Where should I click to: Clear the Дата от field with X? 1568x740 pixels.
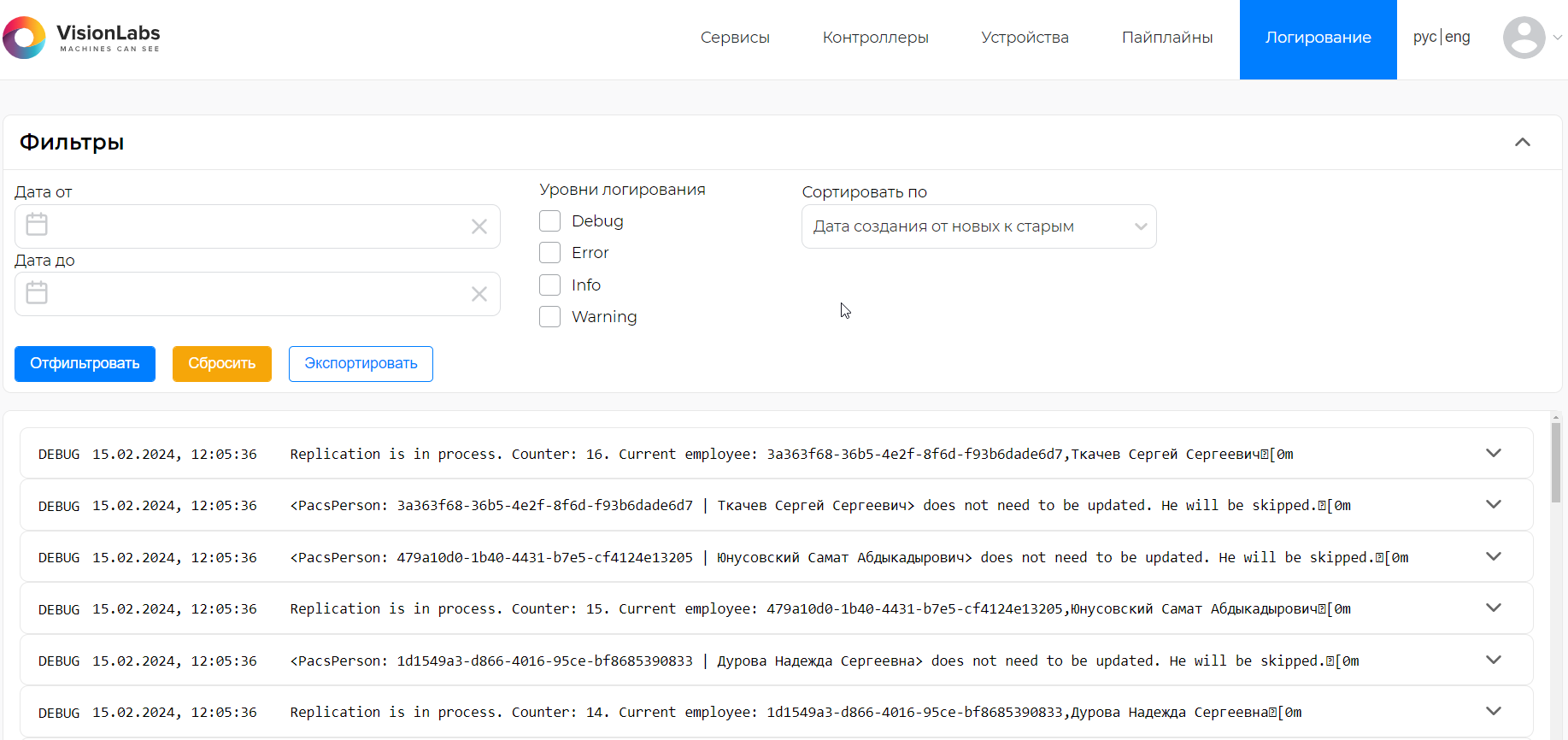point(479,226)
